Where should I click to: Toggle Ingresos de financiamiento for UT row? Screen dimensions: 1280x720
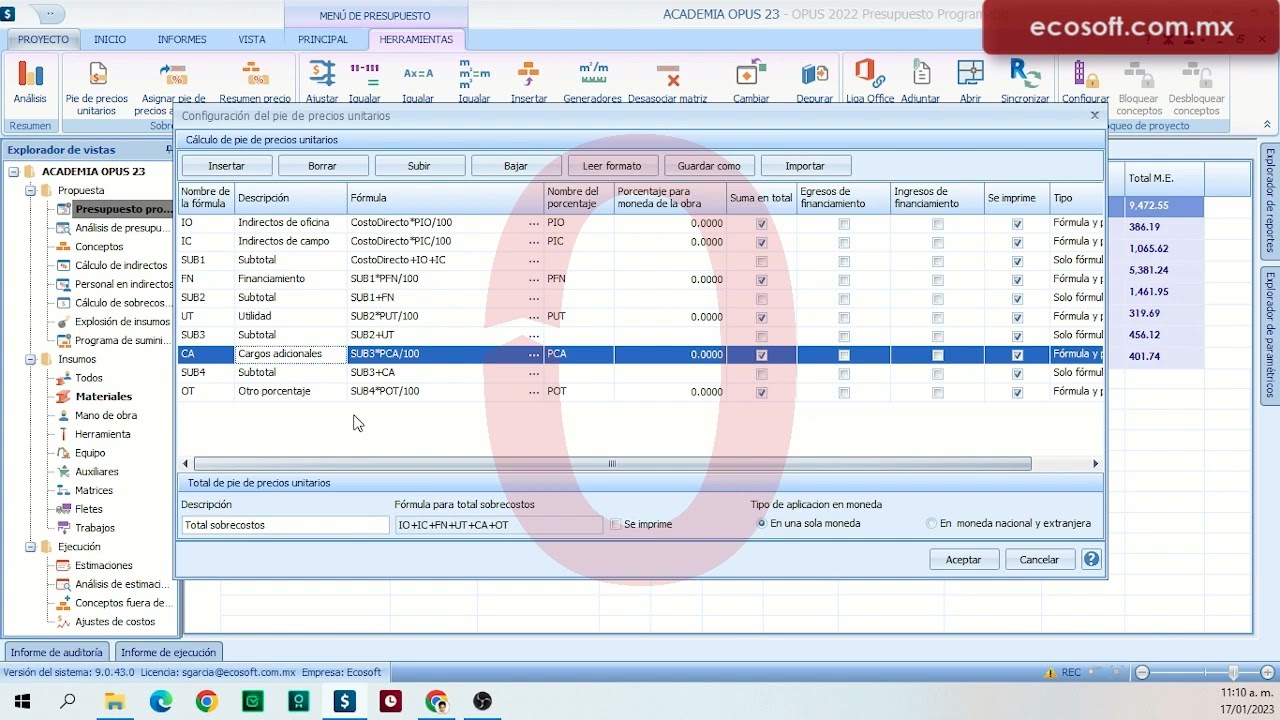tap(937, 317)
